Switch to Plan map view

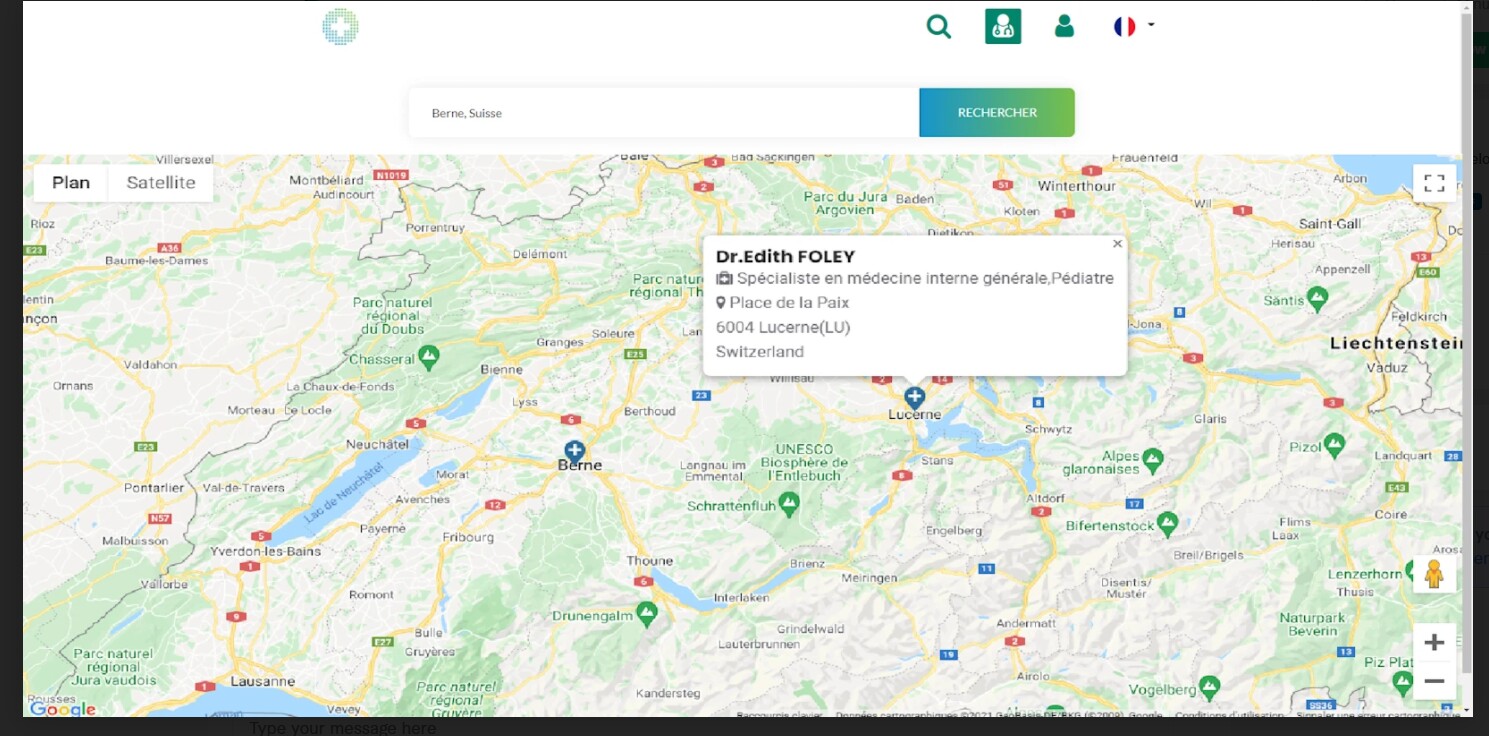pos(71,183)
